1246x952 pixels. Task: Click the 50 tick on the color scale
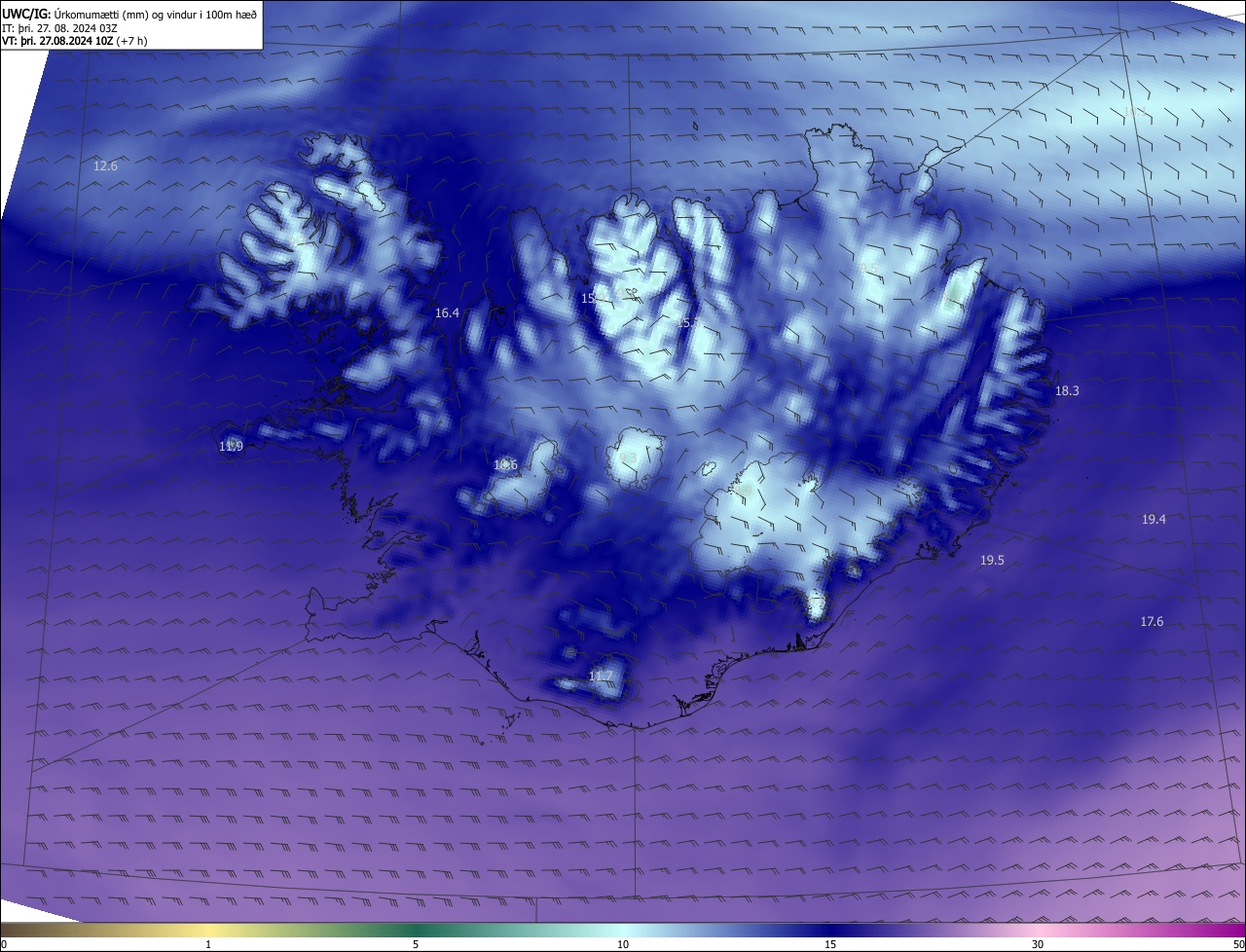click(1238, 945)
